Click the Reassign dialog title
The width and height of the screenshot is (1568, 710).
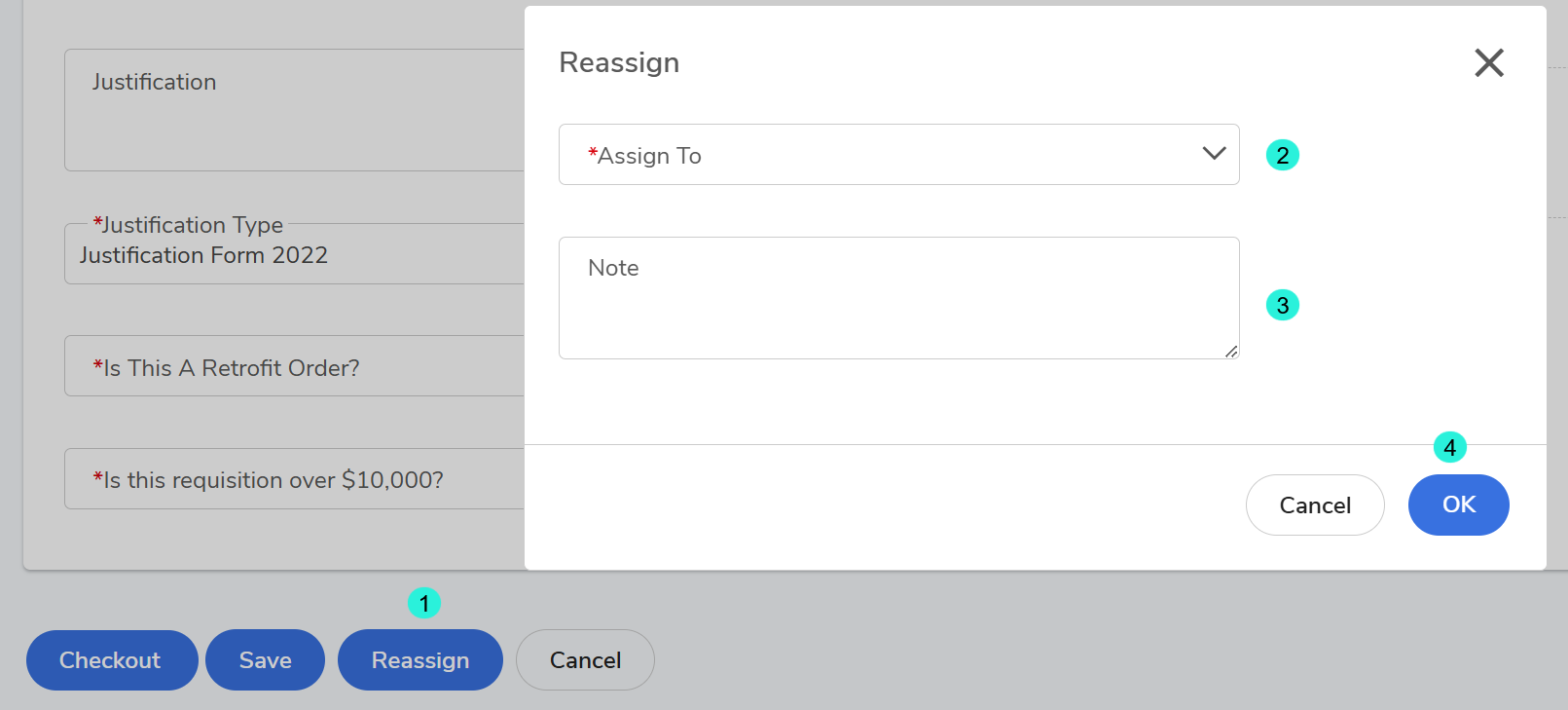[619, 63]
